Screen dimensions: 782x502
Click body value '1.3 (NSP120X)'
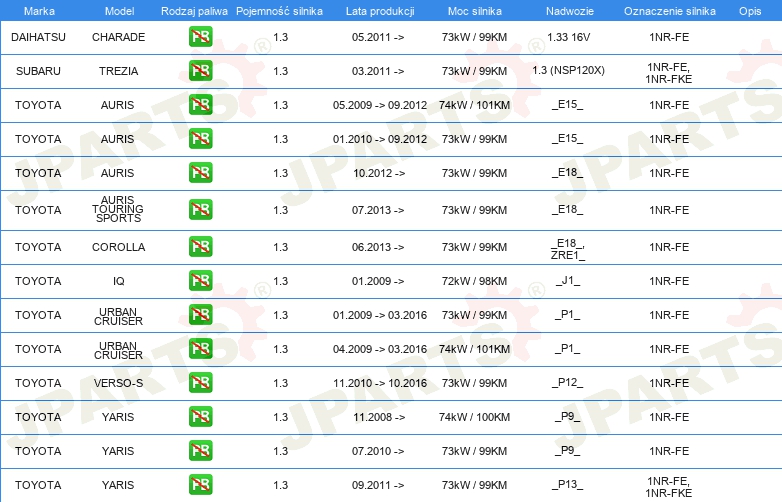(x=569, y=70)
